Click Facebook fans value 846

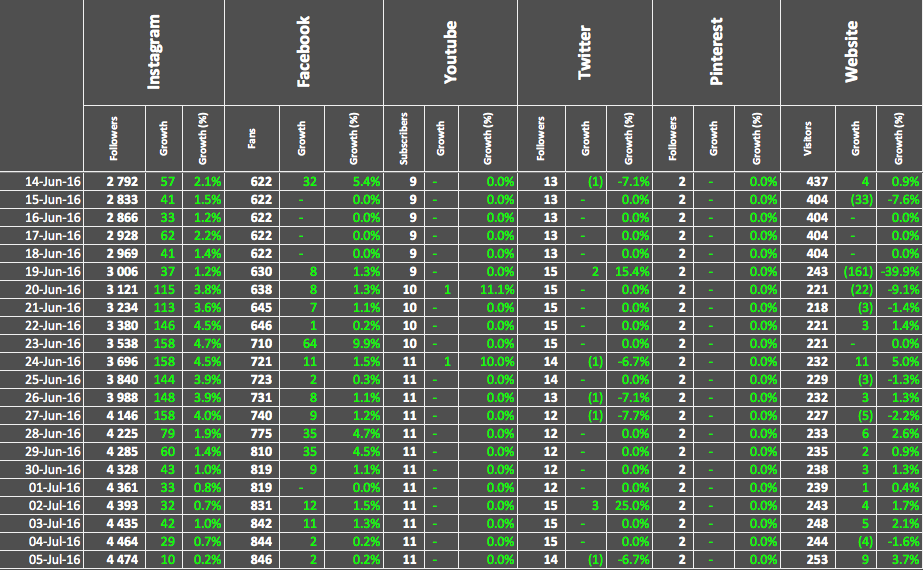tap(252, 559)
